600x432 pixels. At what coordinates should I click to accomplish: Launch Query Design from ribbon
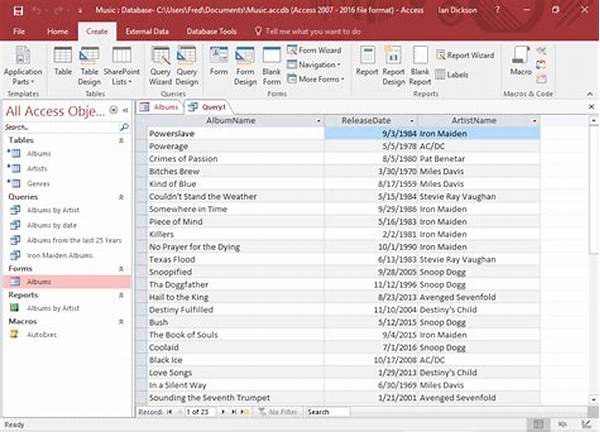tap(187, 66)
